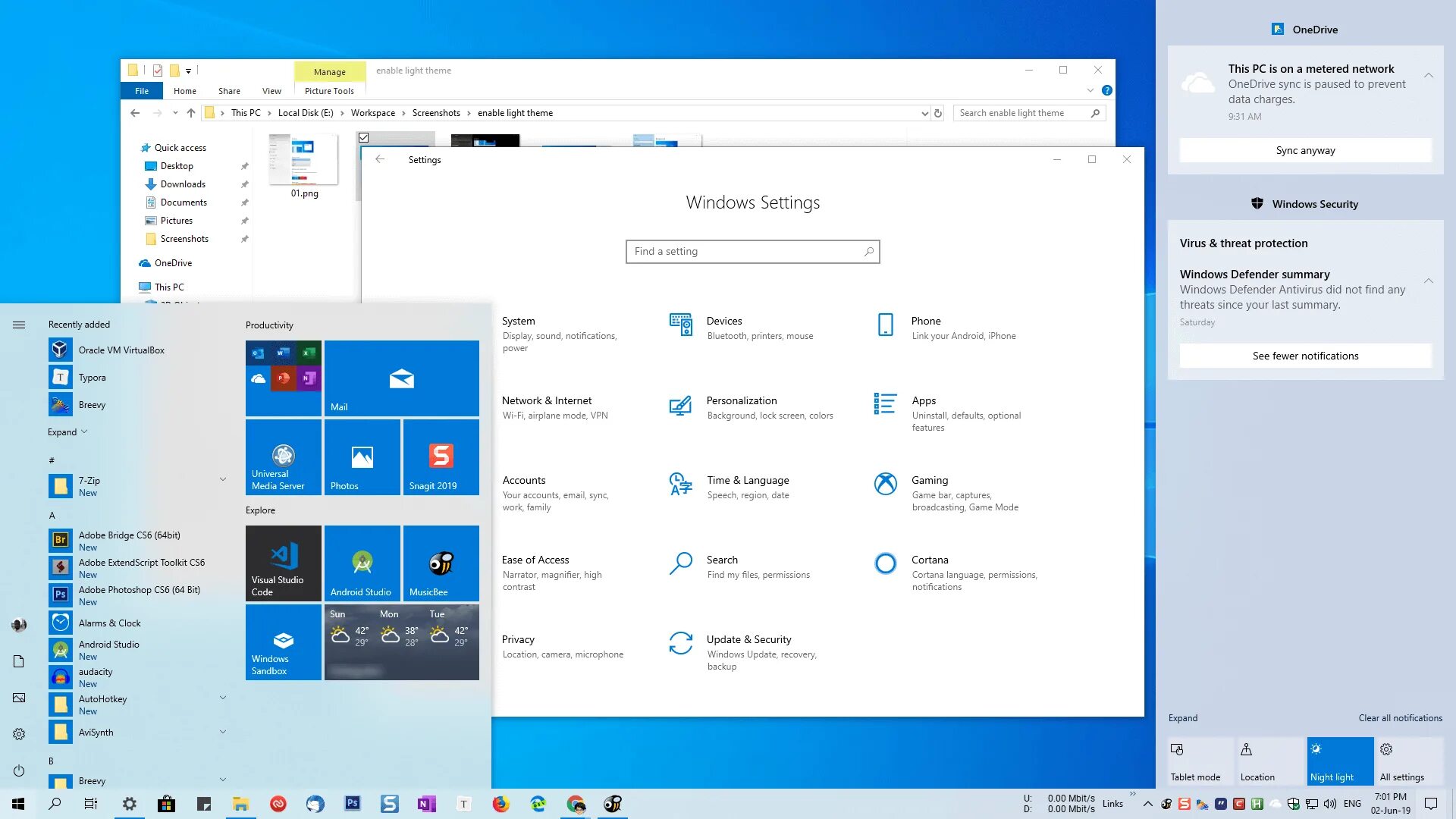Click the Power icon in Start menu
Image resolution: width=1456 pixels, height=819 pixels.
19,770
